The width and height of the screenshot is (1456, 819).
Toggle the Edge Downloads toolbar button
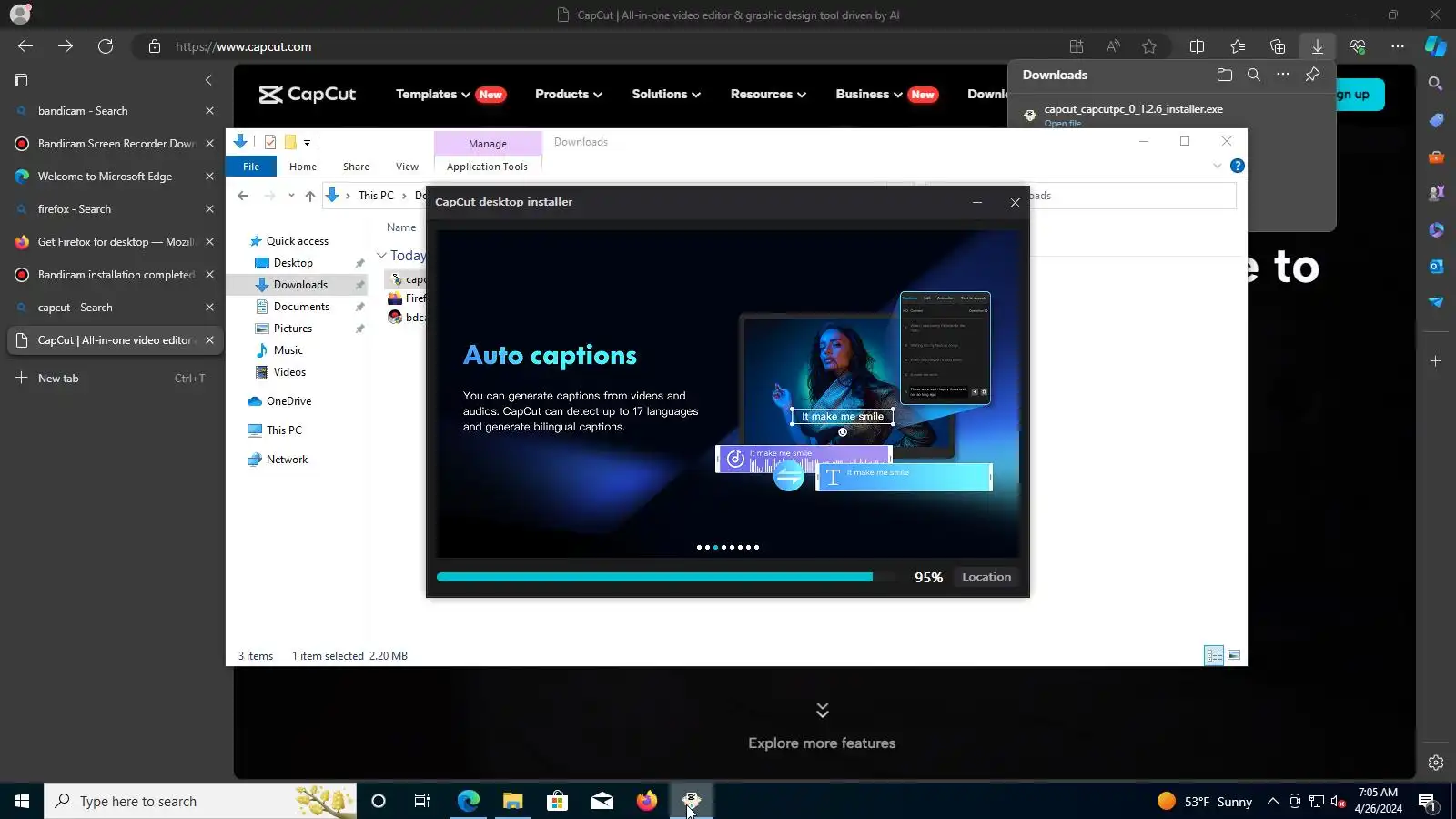point(1318,46)
